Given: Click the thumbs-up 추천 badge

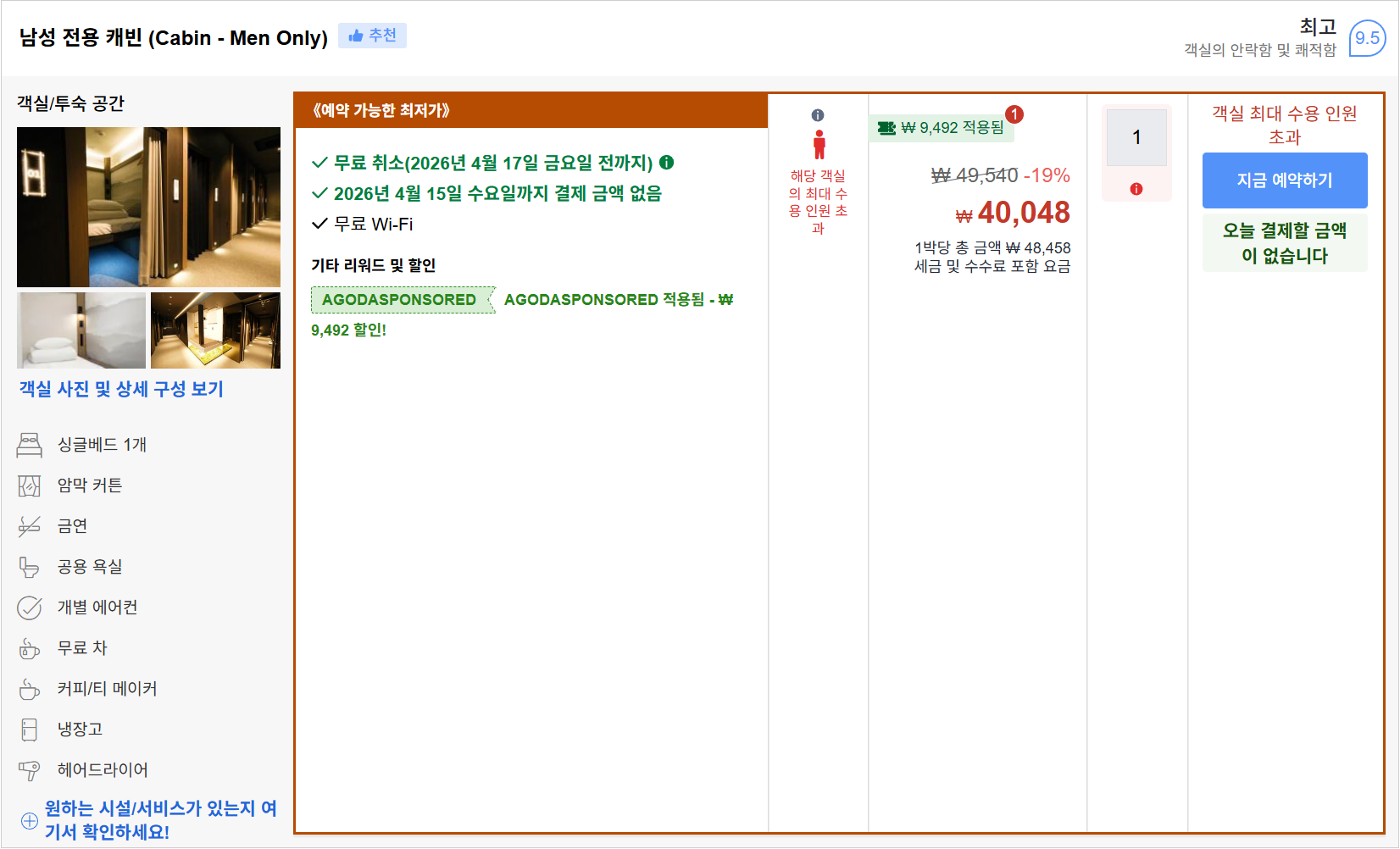Looking at the screenshot, I should click(x=372, y=36).
